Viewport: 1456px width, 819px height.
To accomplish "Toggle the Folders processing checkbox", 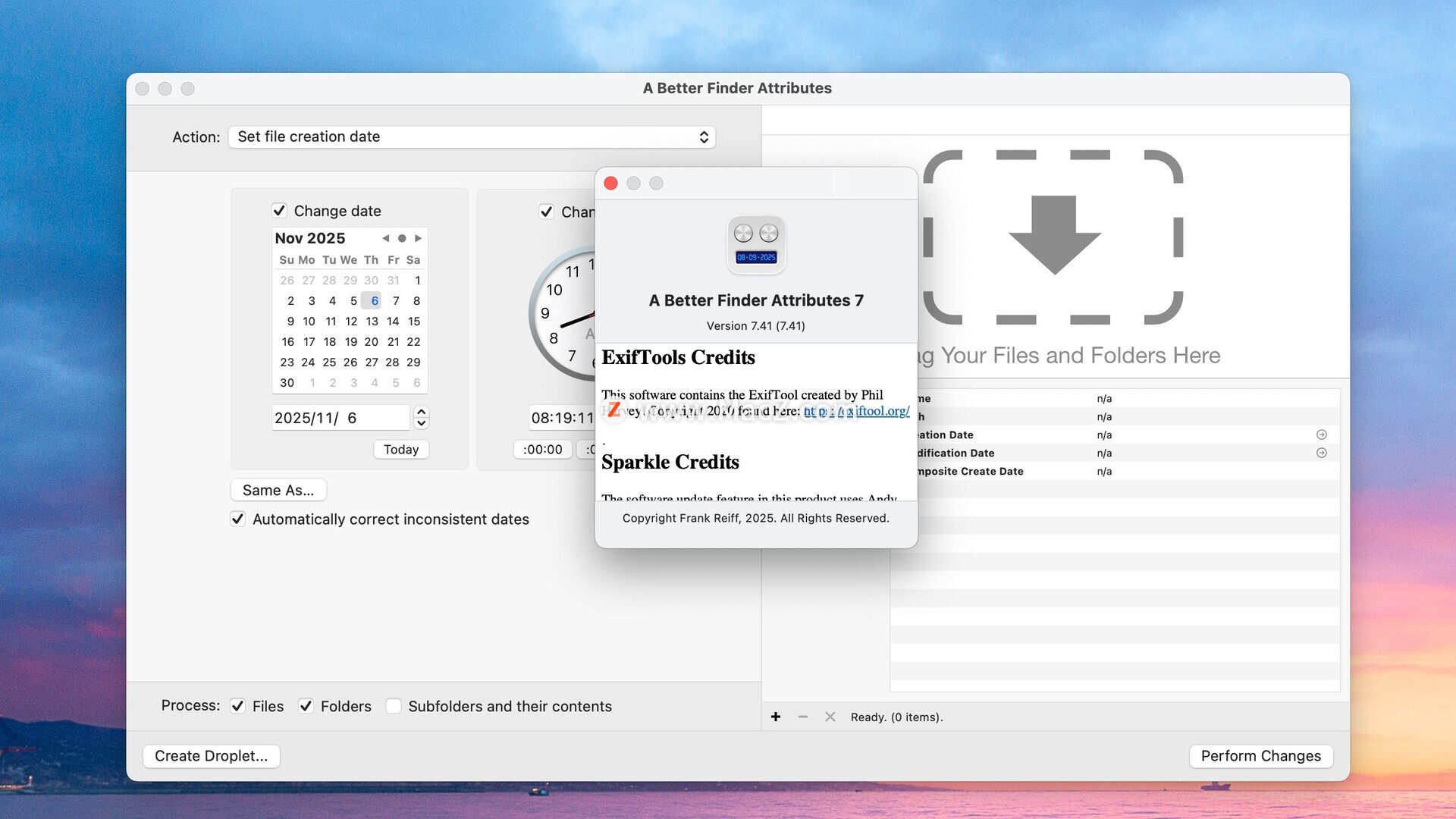I will [306, 706].
